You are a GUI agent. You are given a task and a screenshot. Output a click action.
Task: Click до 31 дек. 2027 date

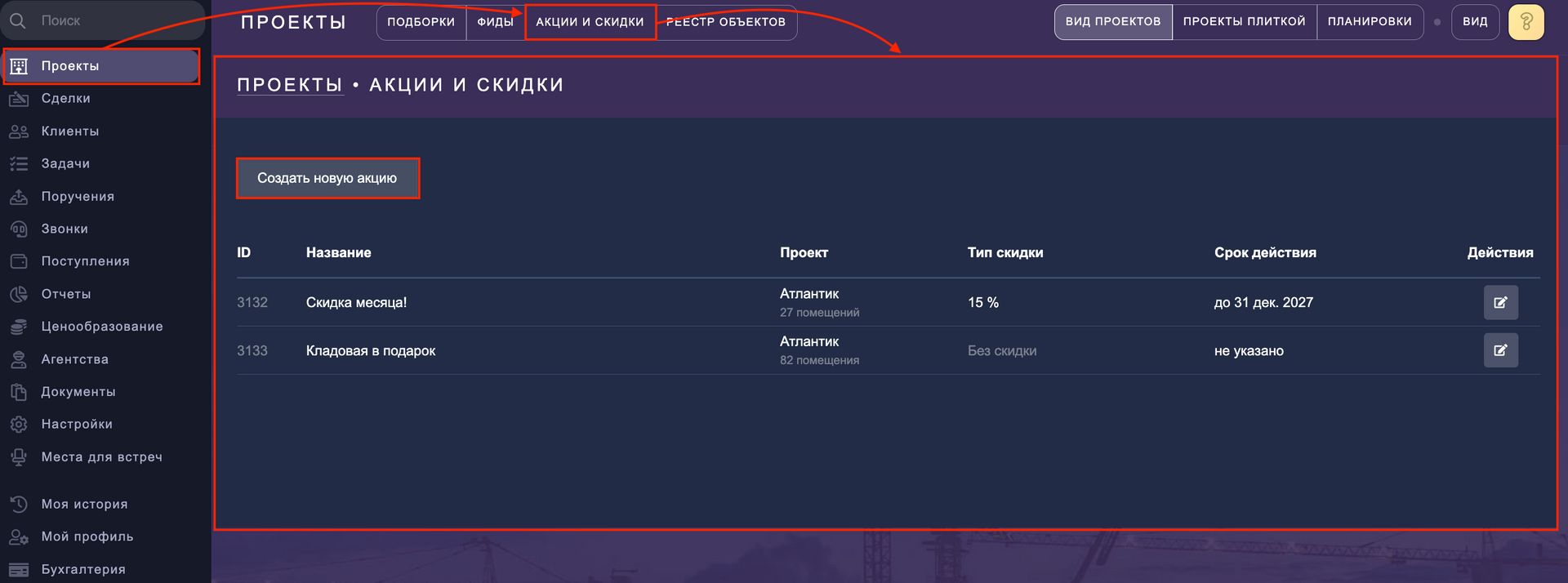pyautogui.click(x=1263, y=302)
